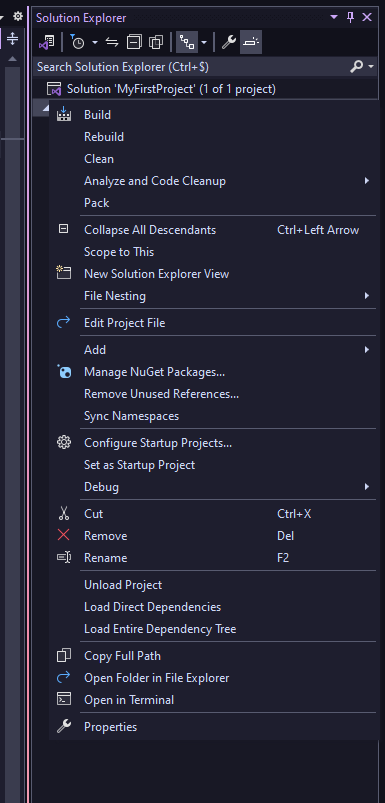The width and height of the screenshot is (385, 803).
Task: Click the Sync with Active Document icon
Action: coord(112,43)
